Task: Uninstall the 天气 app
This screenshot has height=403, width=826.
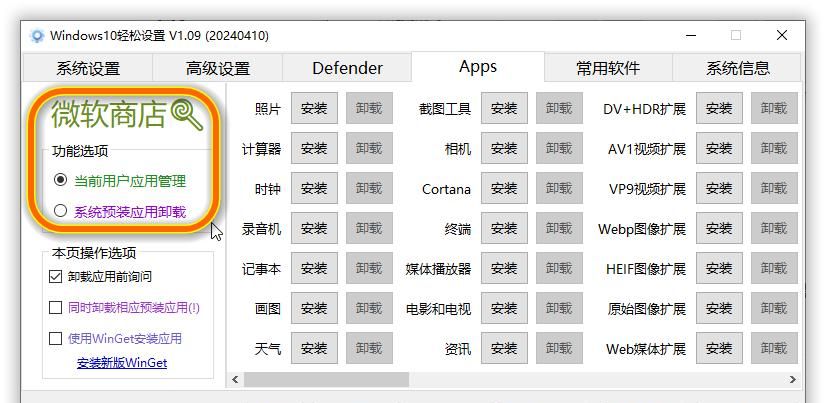Action: coord(369,348)
